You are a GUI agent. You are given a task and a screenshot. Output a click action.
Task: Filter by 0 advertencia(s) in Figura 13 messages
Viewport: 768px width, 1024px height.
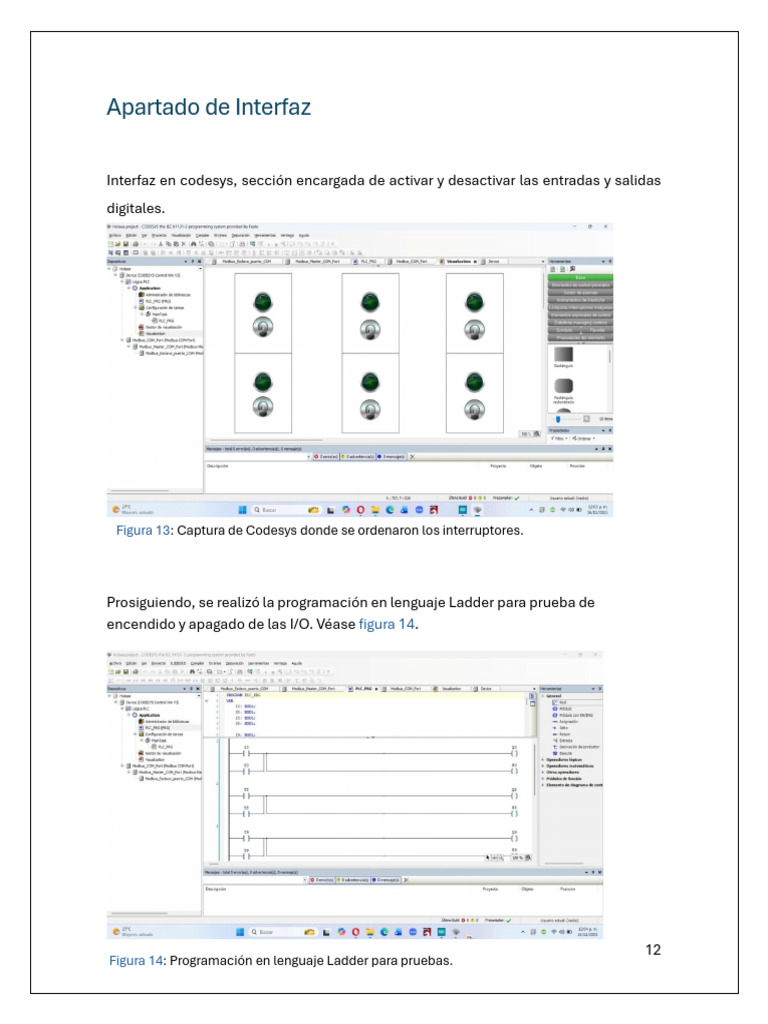coord(359,456)
